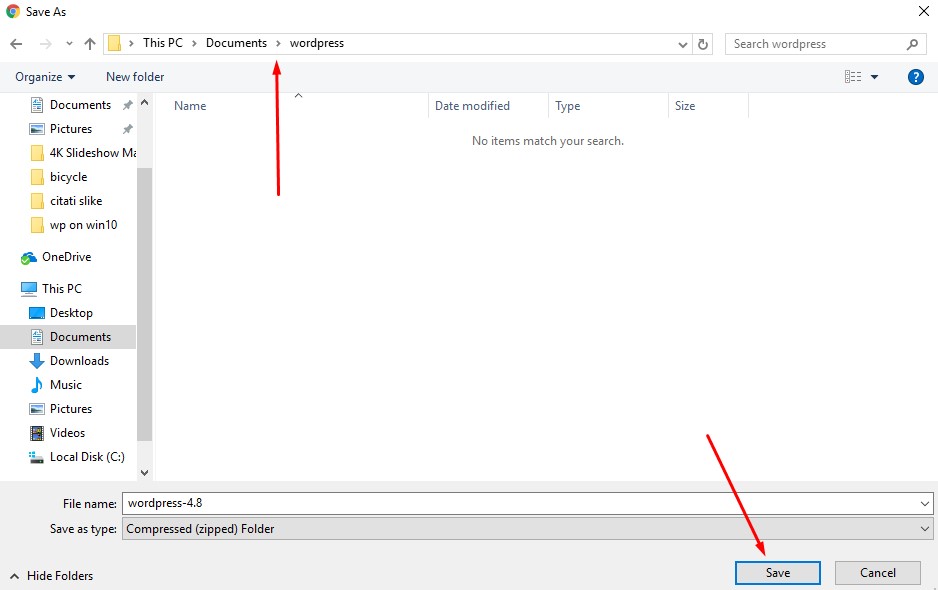Viewport: 938px width, 590px height.
Task: Open the Help button
Action: pos(915,77)
